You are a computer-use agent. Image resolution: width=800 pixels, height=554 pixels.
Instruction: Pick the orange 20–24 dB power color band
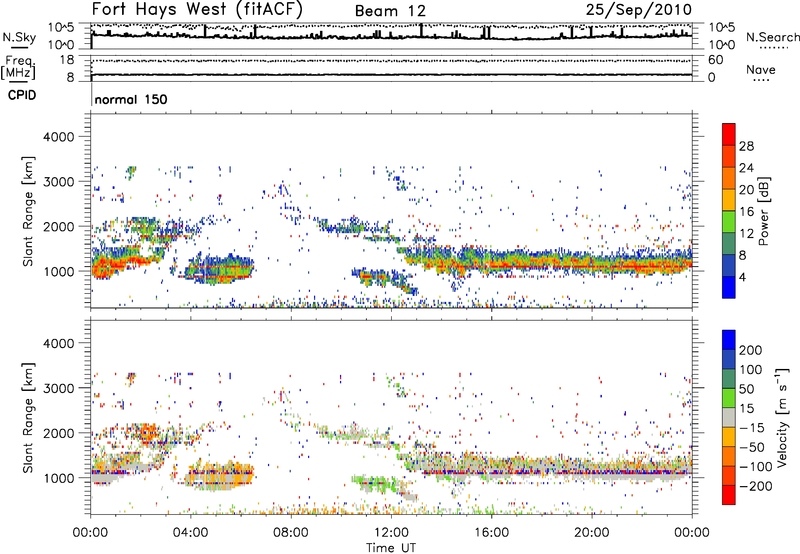(x=729, y=178)
